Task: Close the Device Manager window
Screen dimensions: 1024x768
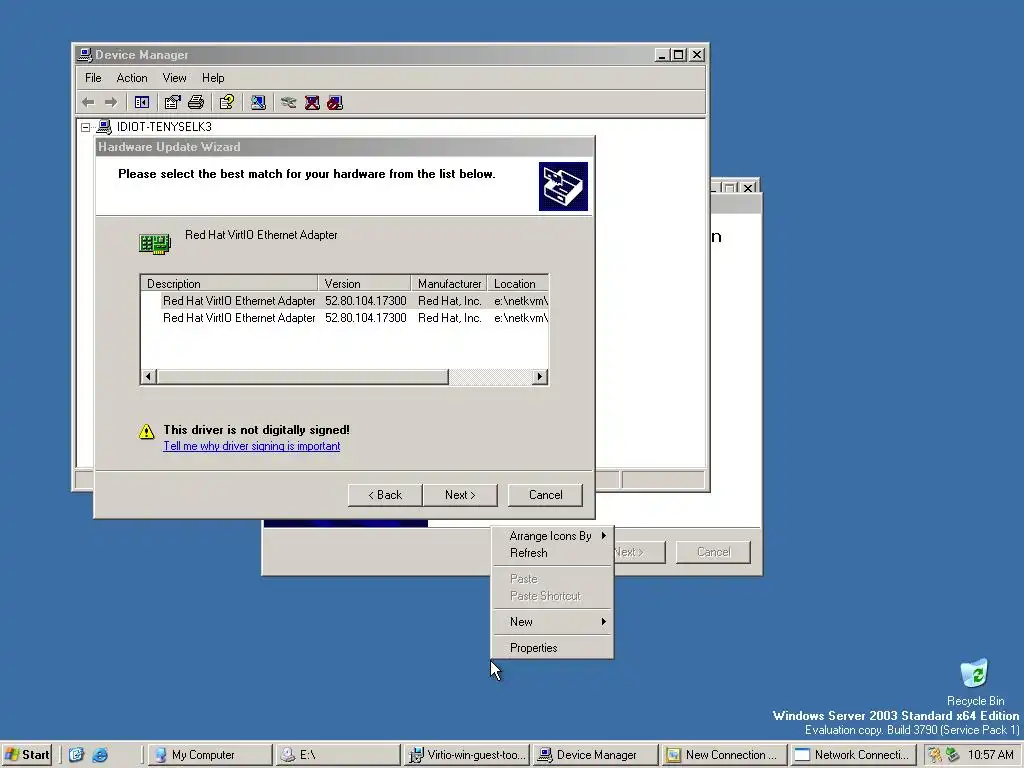Action: (x=697, y=55)
